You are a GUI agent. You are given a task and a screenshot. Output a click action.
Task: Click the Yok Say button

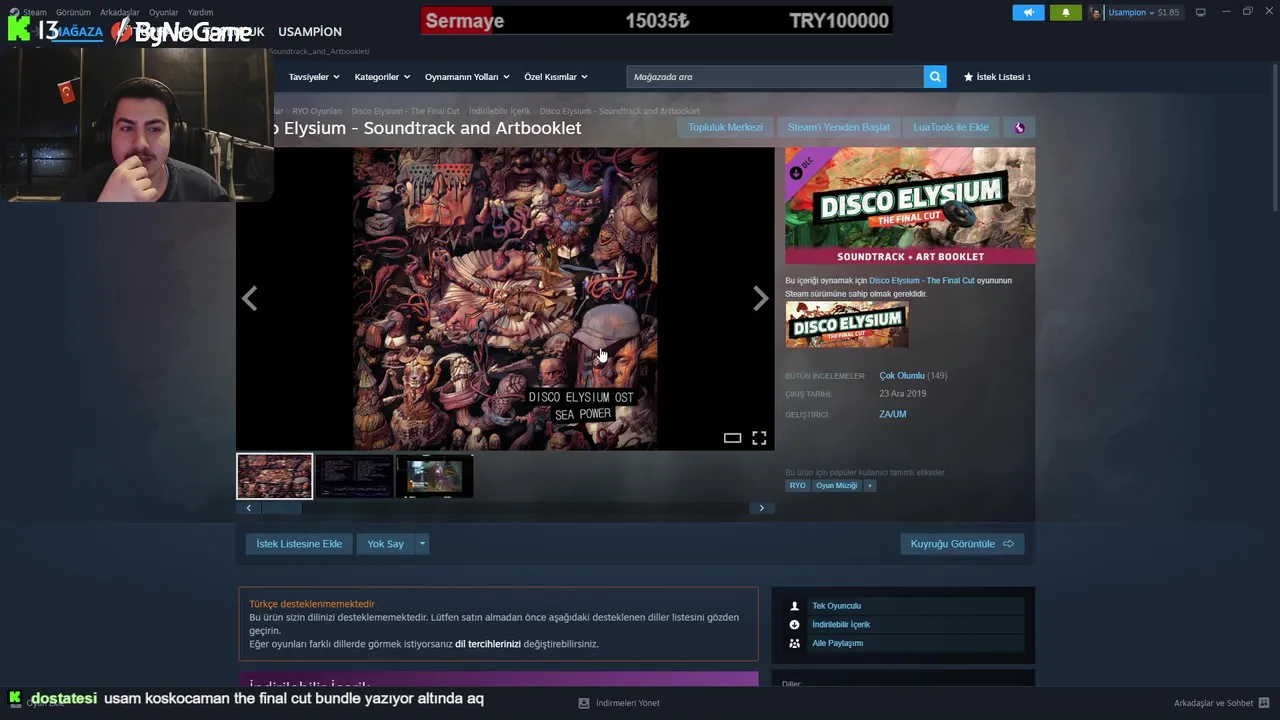tap(385, 544)
